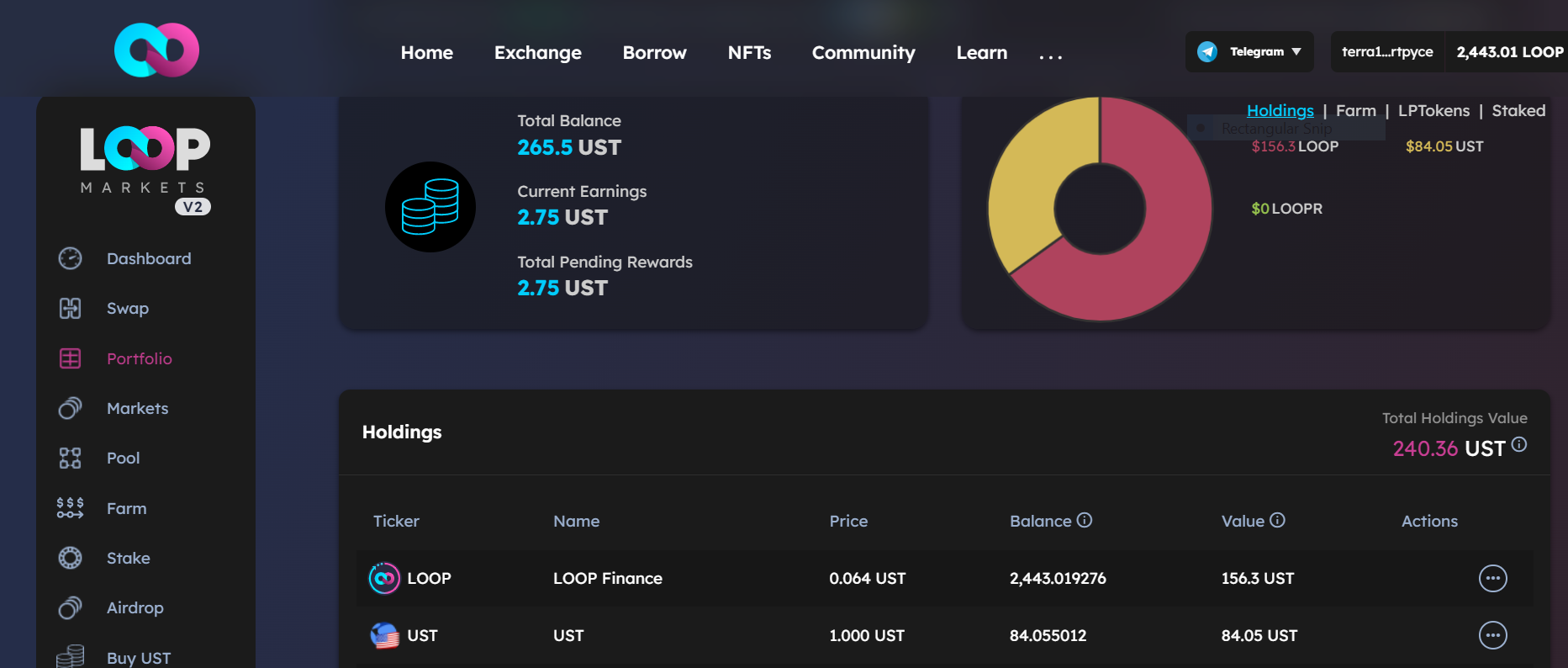Click the LOOP token icon in holdings table

384,578
